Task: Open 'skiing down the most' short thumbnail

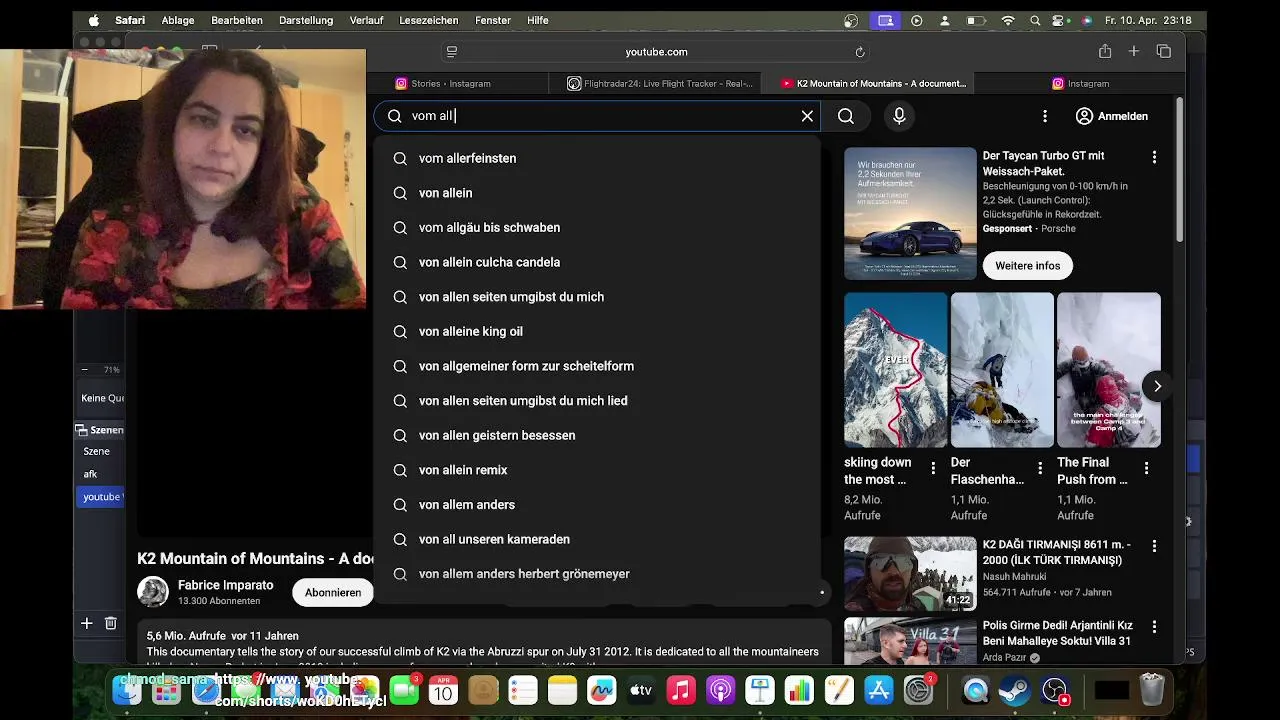Action: [896, 370]
